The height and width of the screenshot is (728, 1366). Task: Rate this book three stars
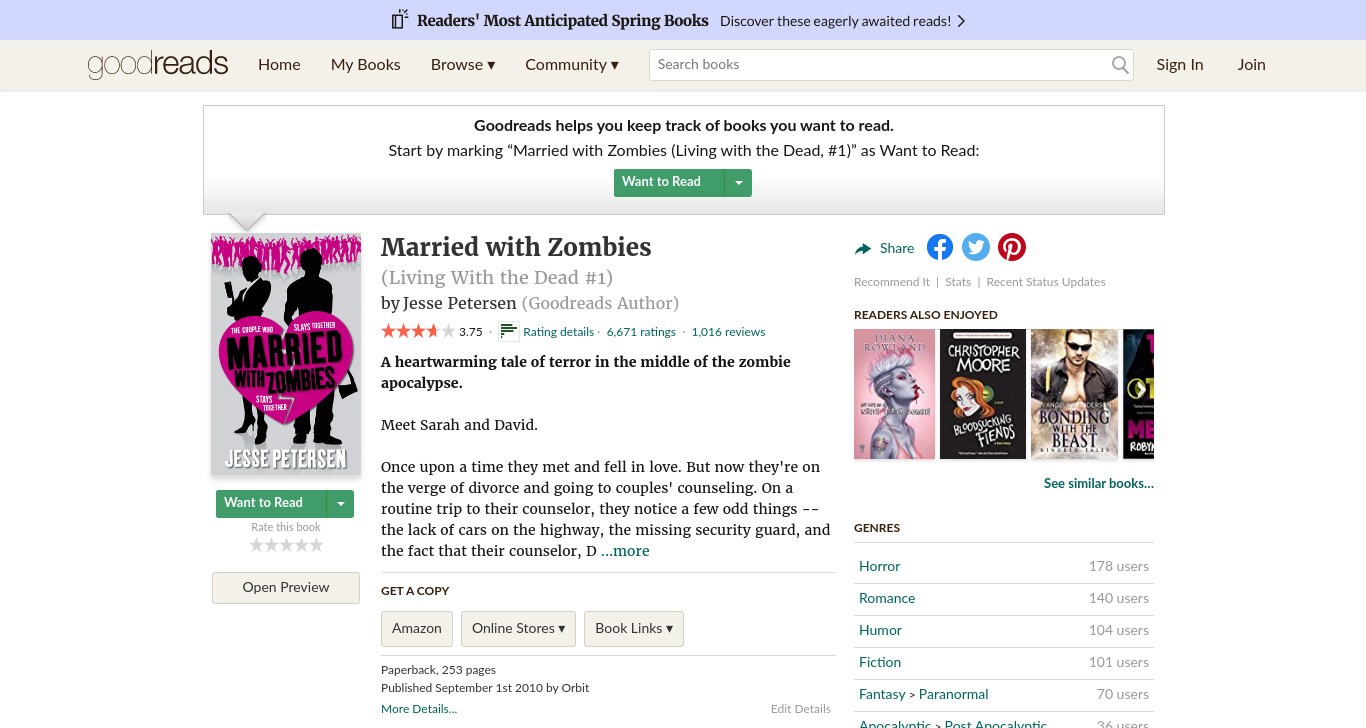pos(286,545)
